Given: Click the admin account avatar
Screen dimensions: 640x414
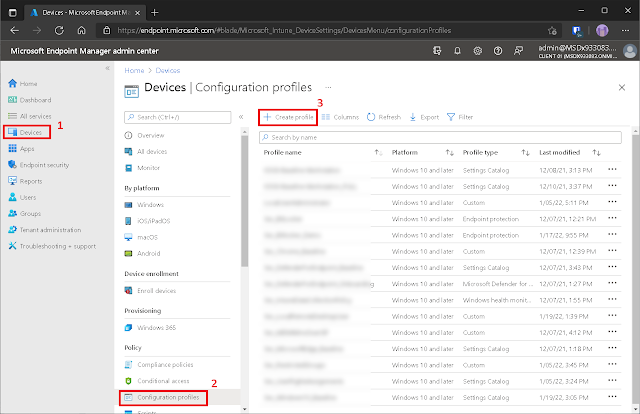Looking at the screenshot, I should pos(630,51).
